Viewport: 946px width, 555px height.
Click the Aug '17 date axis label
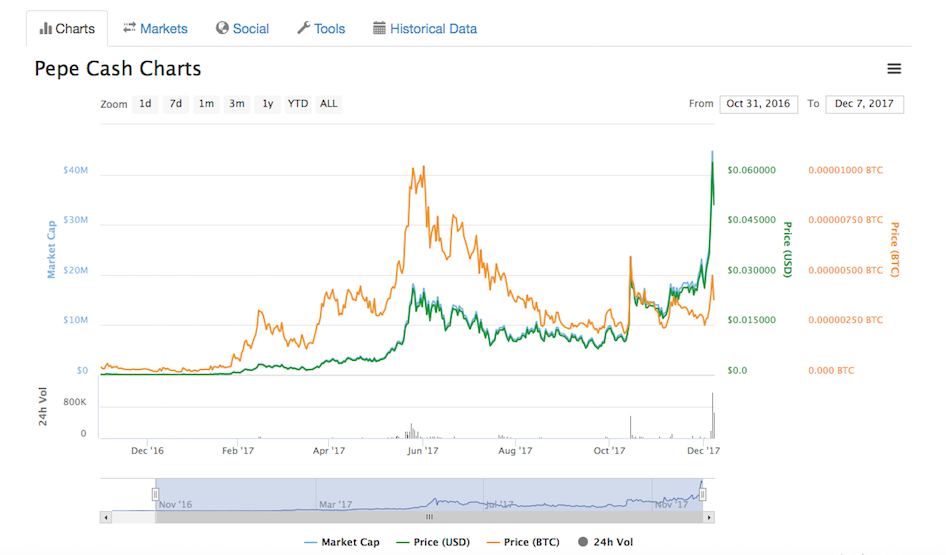[515, 451]
